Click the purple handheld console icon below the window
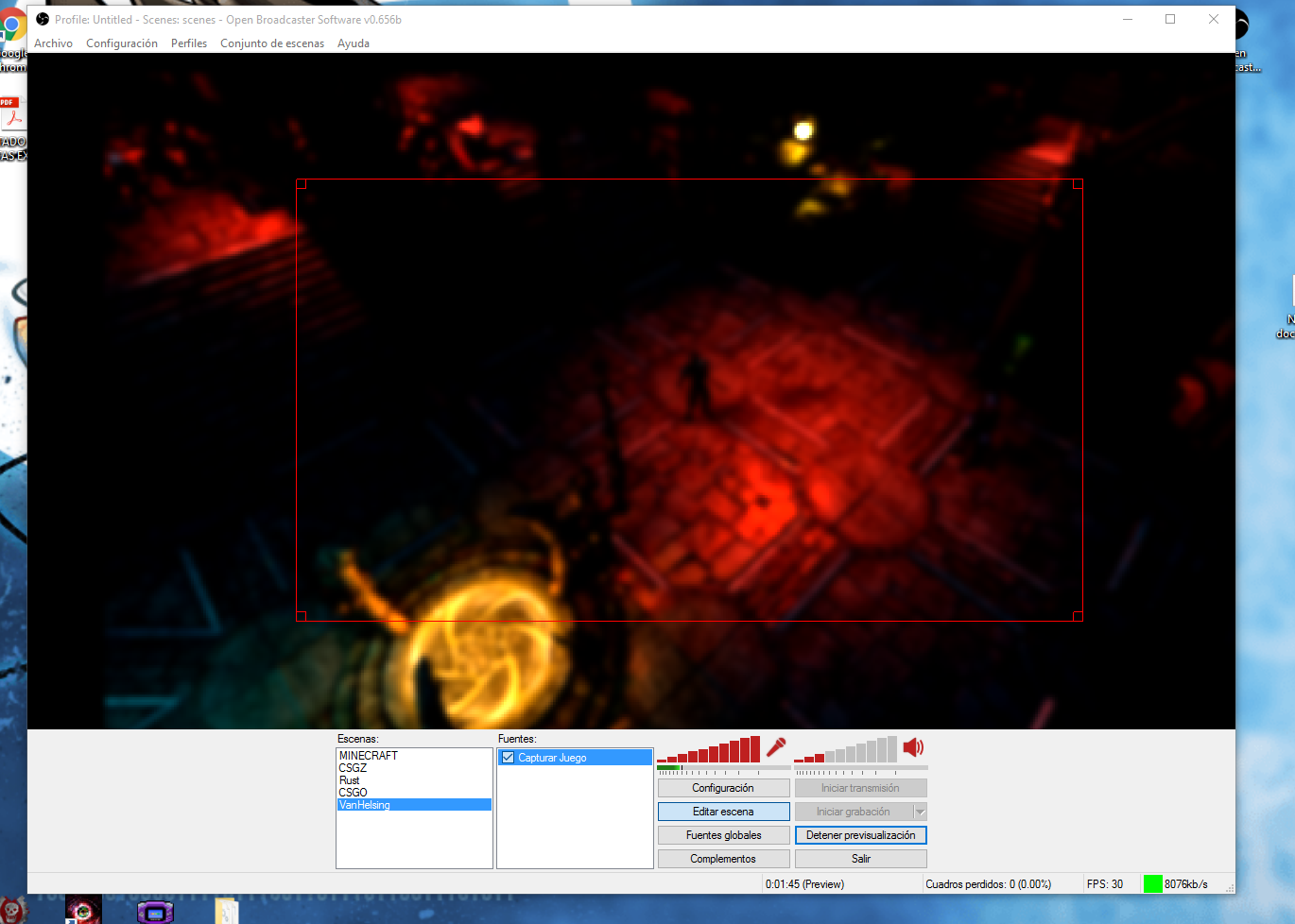Viewport: 1295px width, 924px height. coord(155,912)
